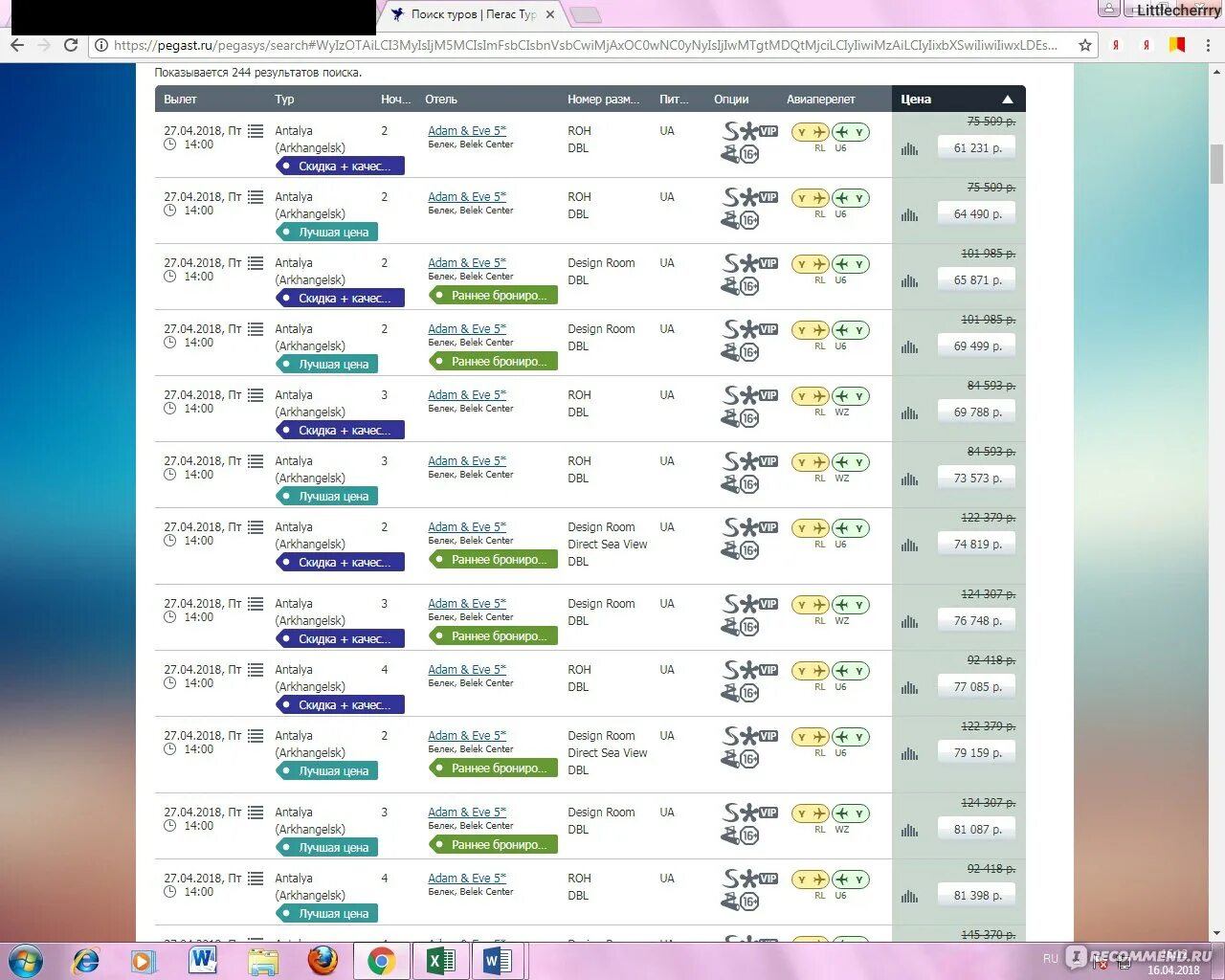The height and width of the screenshot is (980, 1225).
Task: Open the price chart icon beside 69 499 р.
Action: tap(909, 346)
